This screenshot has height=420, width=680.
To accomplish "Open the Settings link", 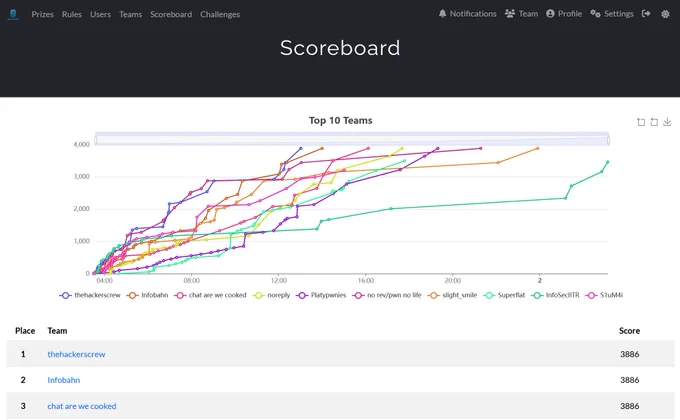I will pyautogui.click(x=612, y=14).
